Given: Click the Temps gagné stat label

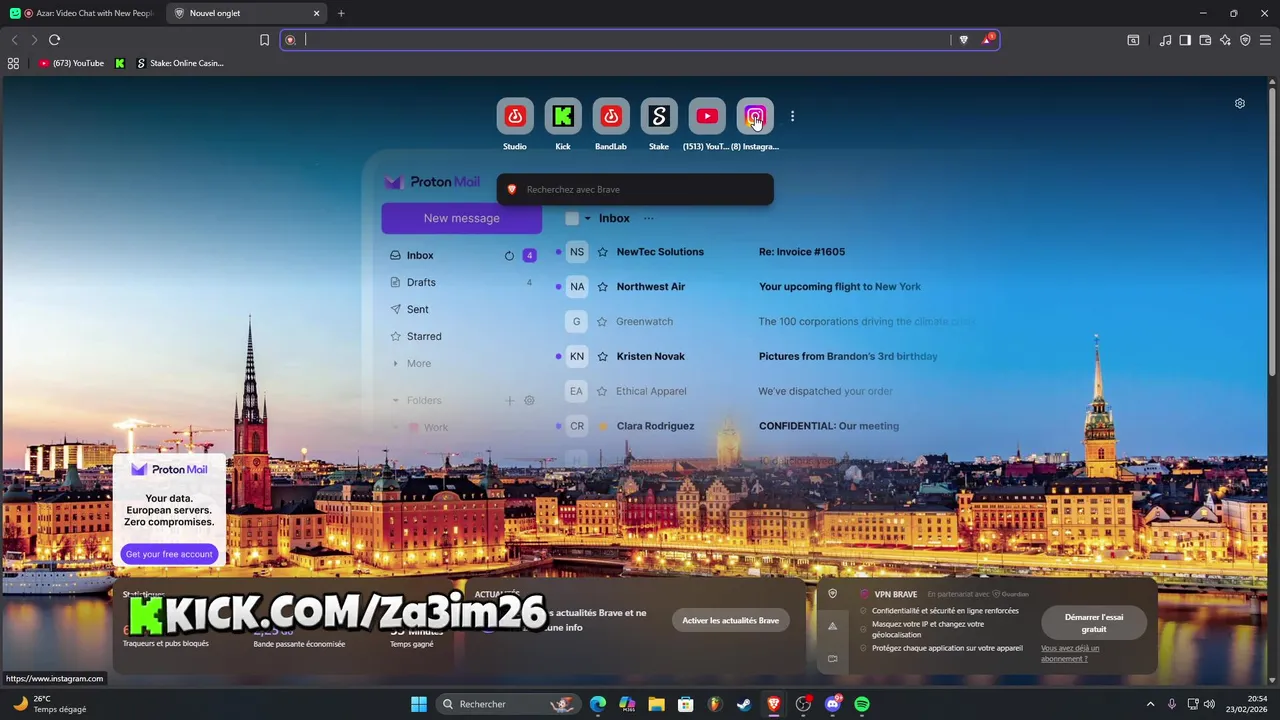Looking at the screenshot, I should [412, 644].
